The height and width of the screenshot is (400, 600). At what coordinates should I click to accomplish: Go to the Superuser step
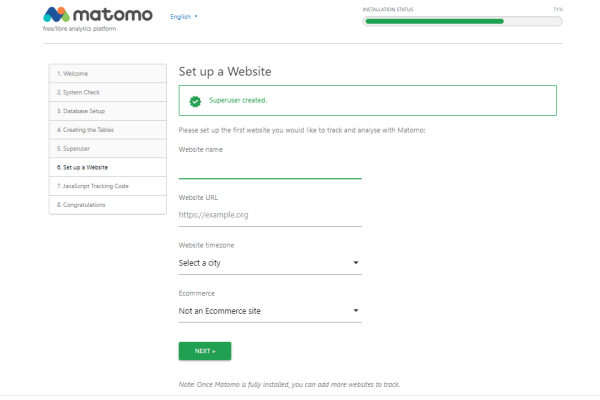pyautogui.click(x=107, y=148)
